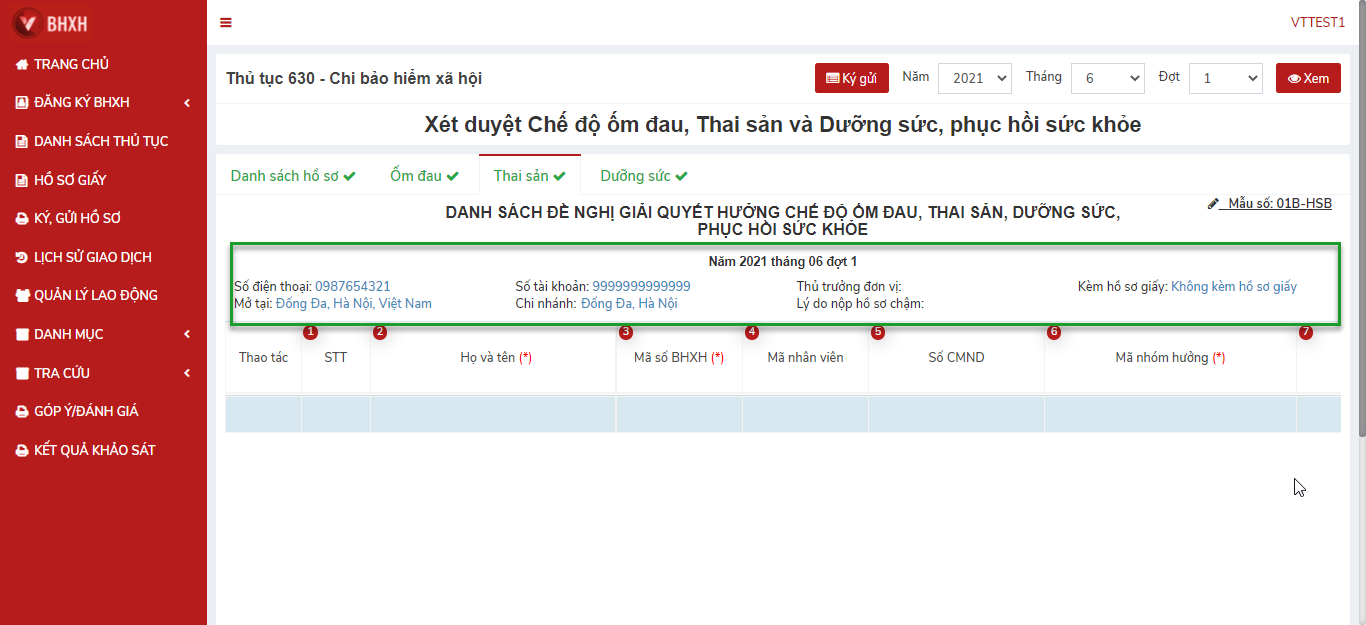Click the icon beside KẾT QUẢ KHẢO SÁT
This screenshot has width=1366, height=625.
[x=21, y=450]
